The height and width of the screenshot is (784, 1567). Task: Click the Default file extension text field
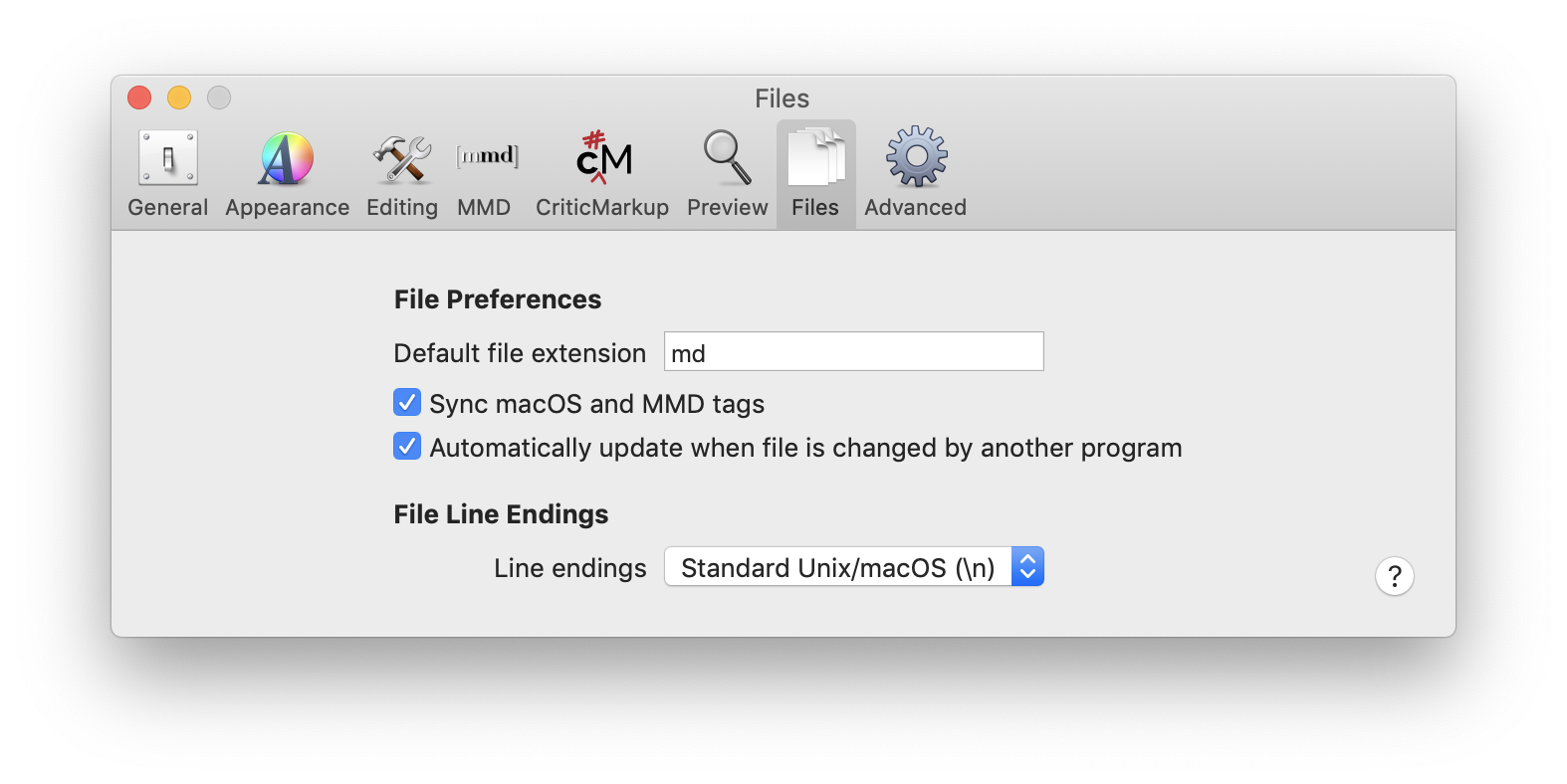tap(853, 352)
